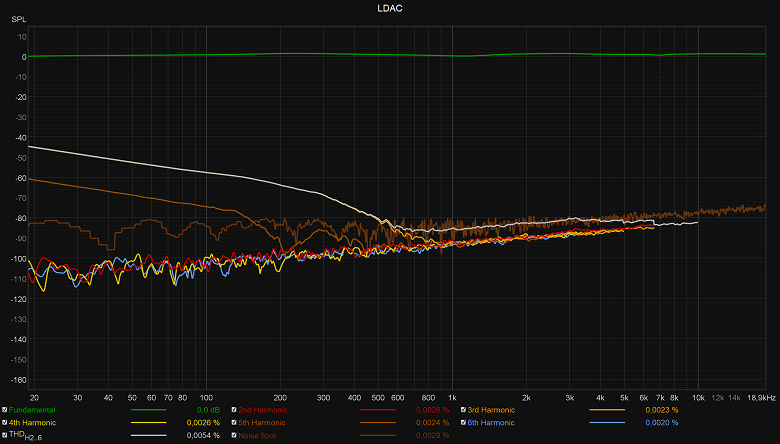Toggle the 2nd Harmonic checkbox

[234, 410]
